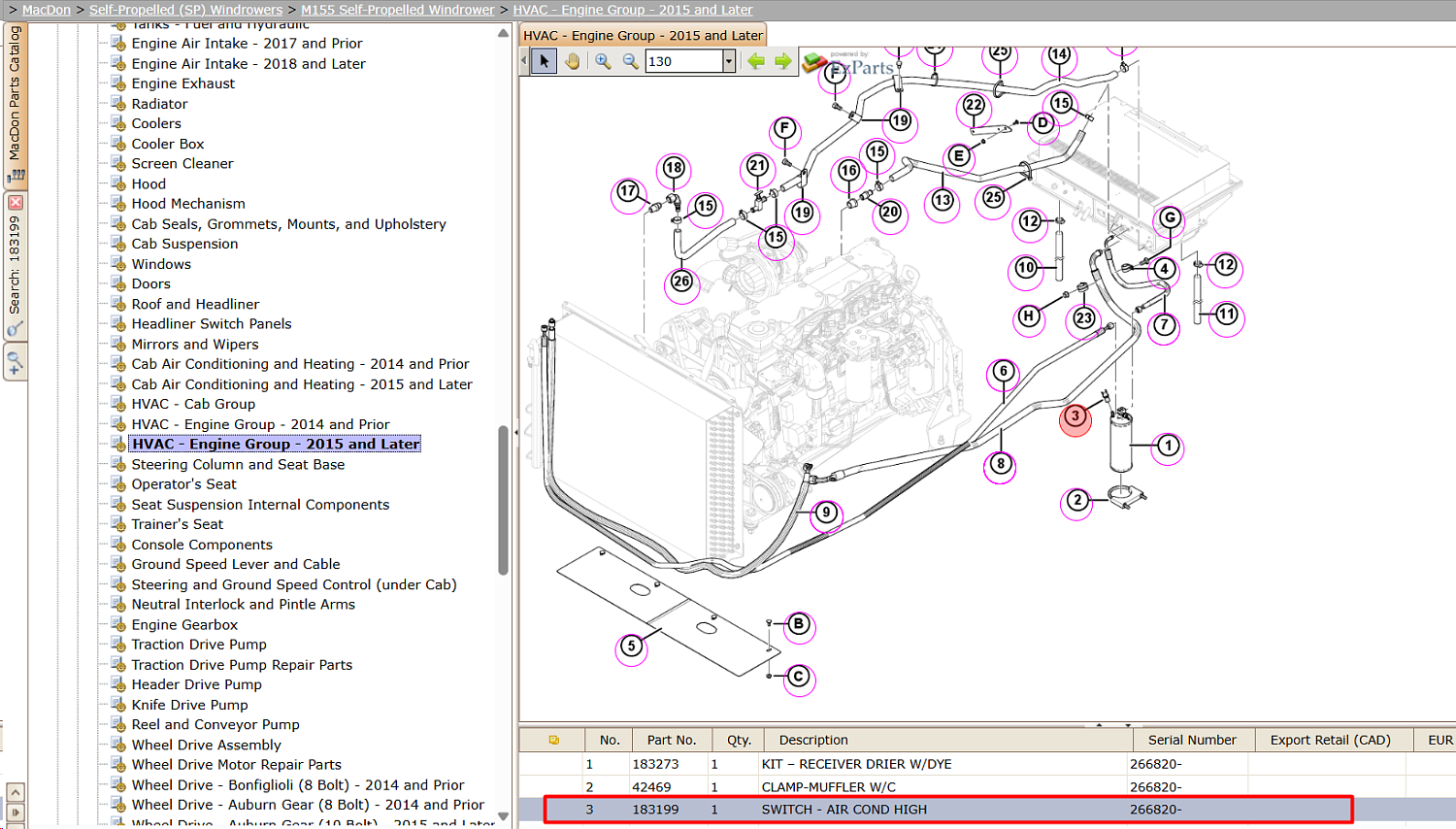Click the tree scrollbar up arrow
The width and height of the screenshot is (1456, 829).
[x=503, y=33]
